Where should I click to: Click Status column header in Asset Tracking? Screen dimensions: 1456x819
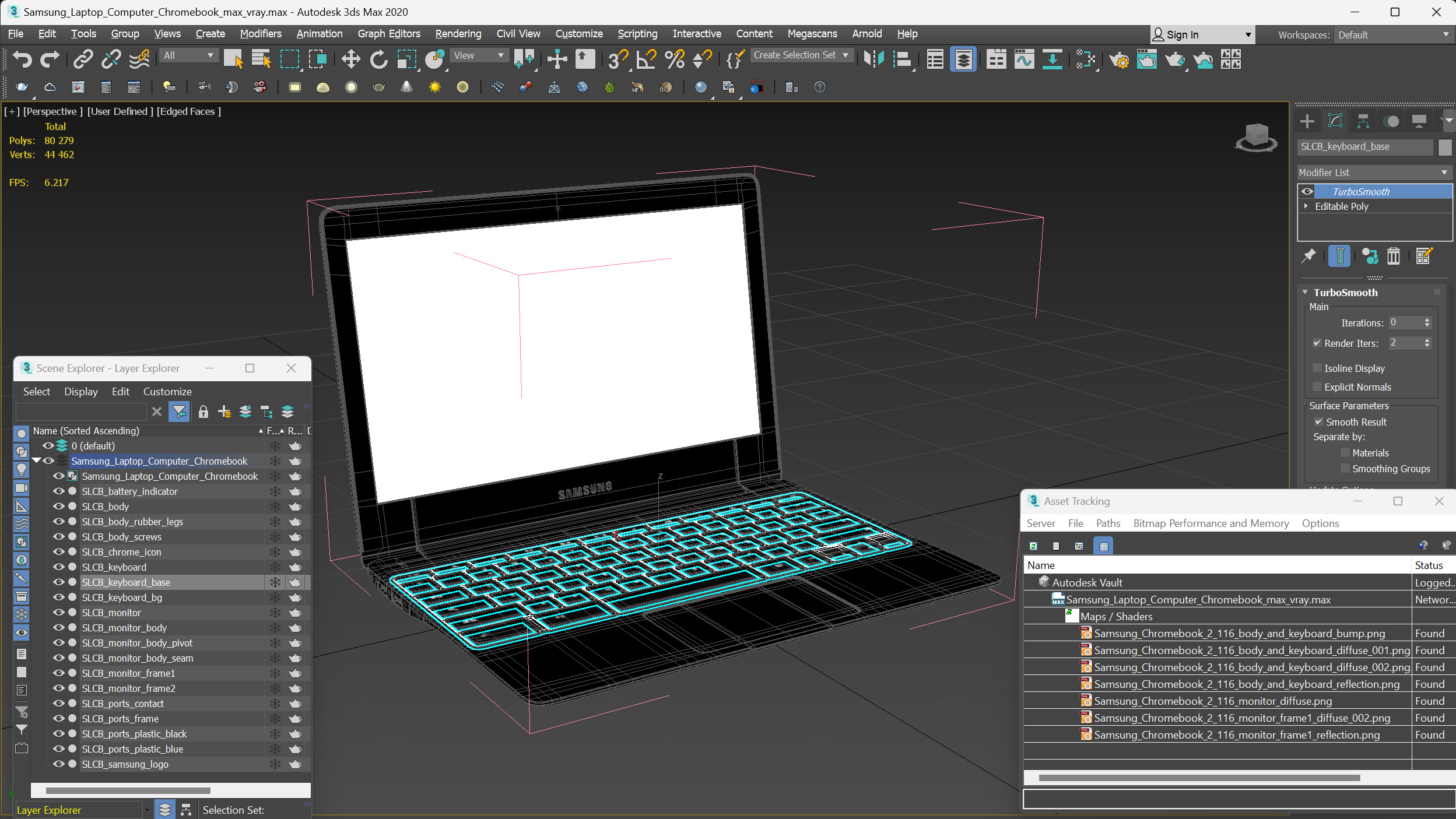1429,565
